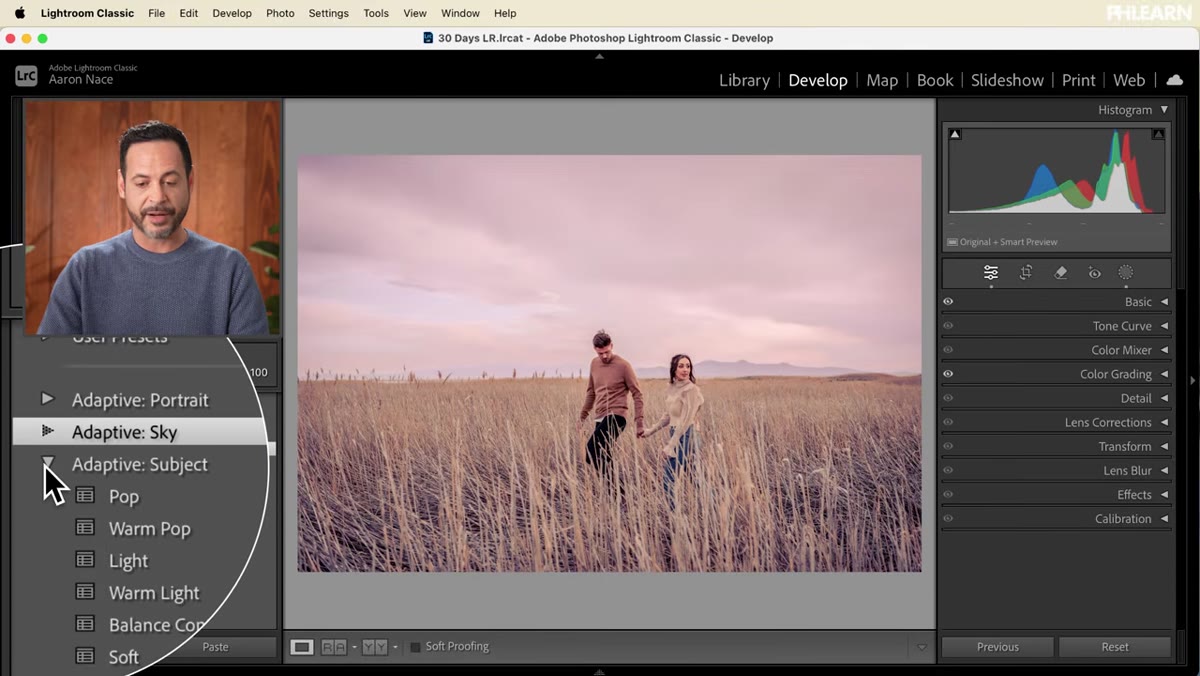This screenshot has height=676, width=1200.
Task: Expand the Color Grading panel triangle
Action: (x=1164, y=374)
